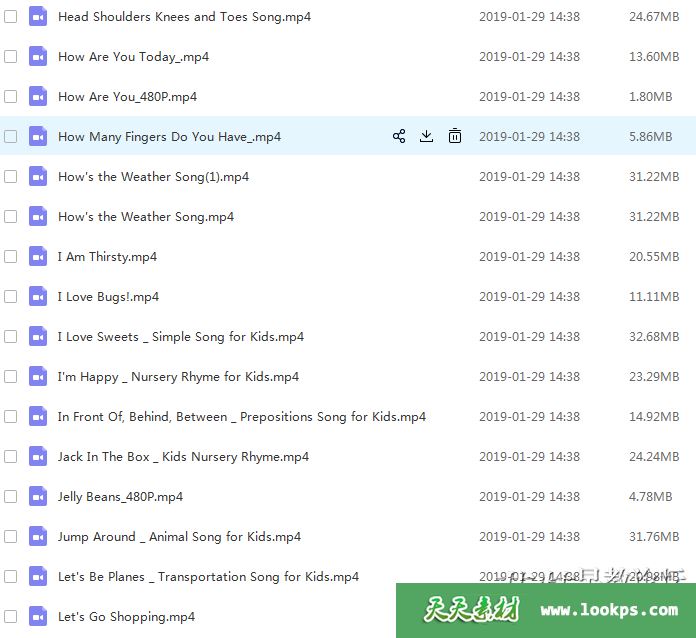696x638 pixels.
Task: Click video icon beside Jelly Beans_480P.mp4
Action: click(x=38, y=496)
